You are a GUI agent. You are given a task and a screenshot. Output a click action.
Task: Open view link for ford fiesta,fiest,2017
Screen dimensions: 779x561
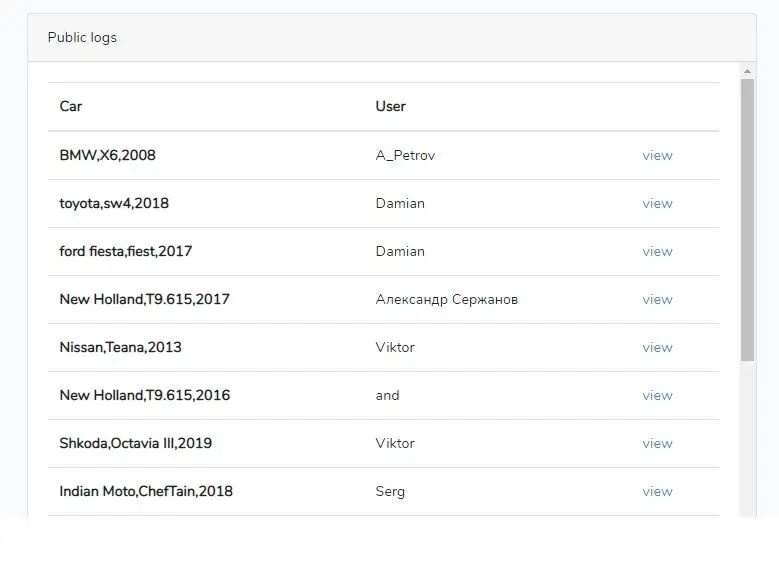click(x=657, y=251)
